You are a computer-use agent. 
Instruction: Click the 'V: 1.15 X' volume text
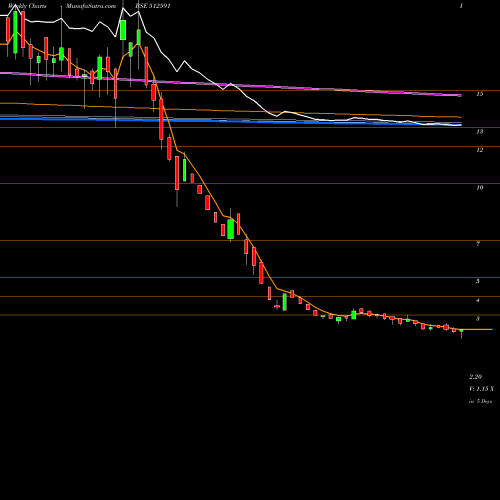click(x=481, y=389)
